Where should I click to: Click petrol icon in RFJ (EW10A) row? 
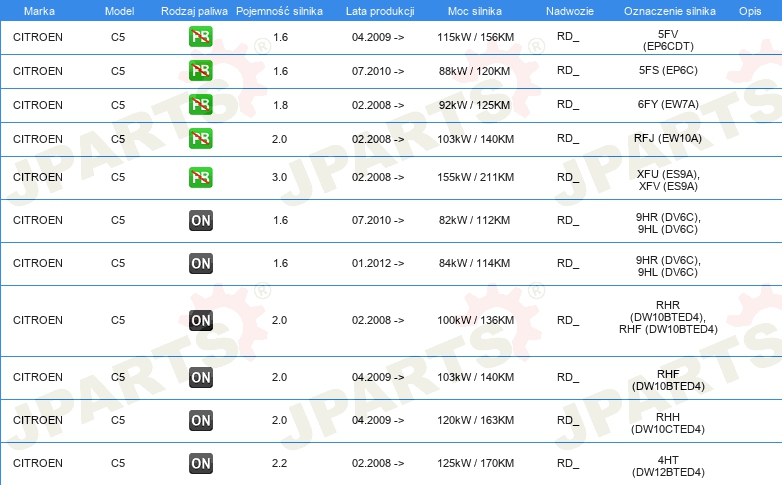pos(200,138)
